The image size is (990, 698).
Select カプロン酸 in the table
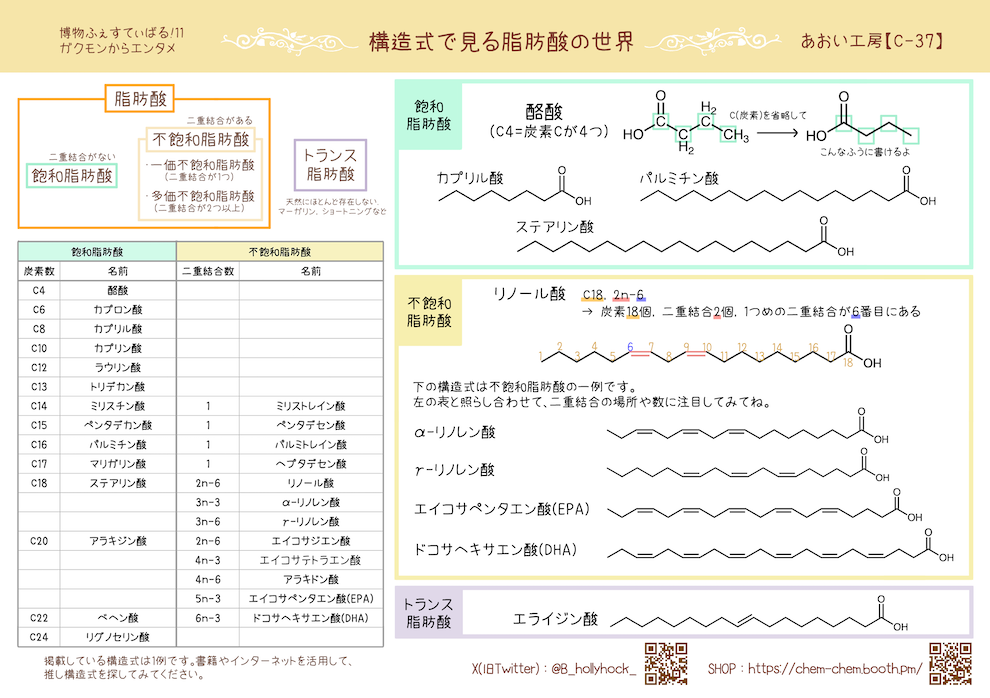(x=118, y=310)
